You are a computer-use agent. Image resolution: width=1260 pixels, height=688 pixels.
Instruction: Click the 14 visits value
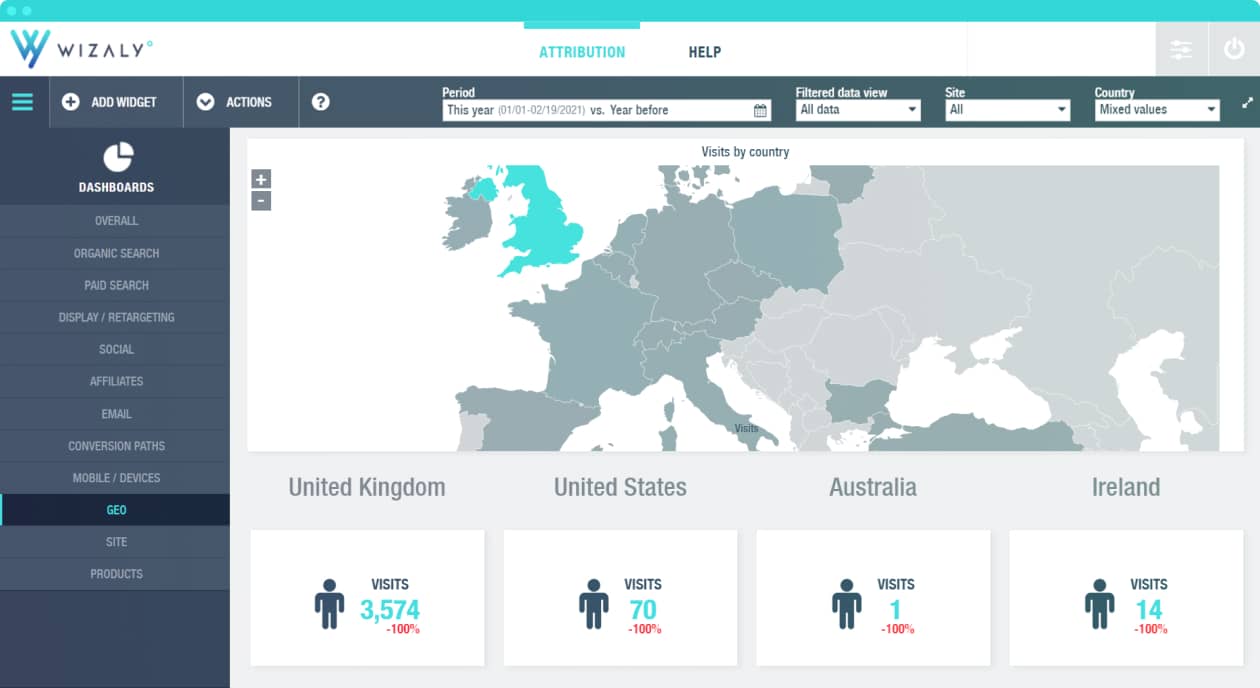point(1149,609)
